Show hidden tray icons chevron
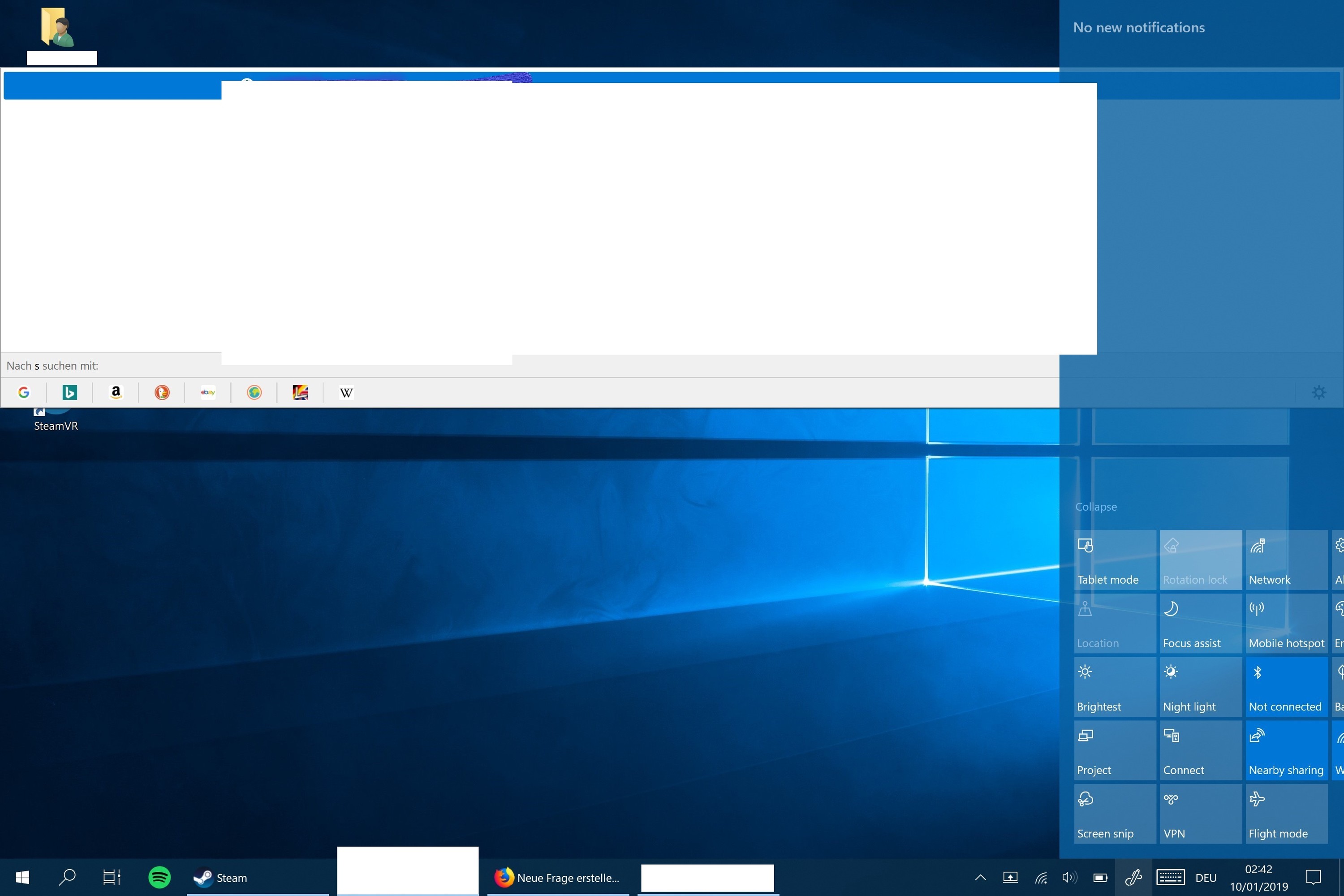This screenshot has height=896, width=1344. [x=980, y=877]
